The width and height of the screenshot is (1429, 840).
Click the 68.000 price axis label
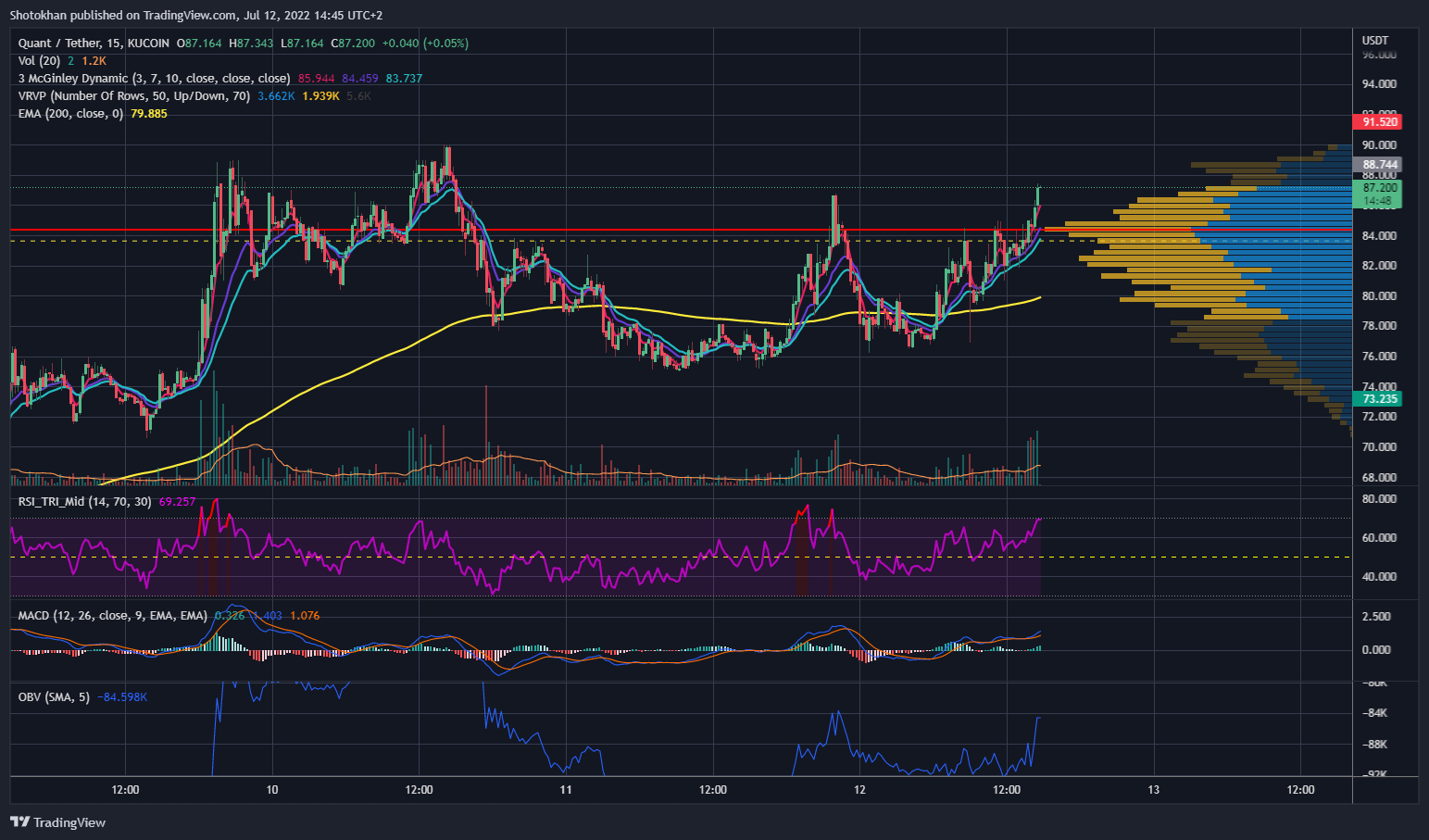tap(1380, 478)
